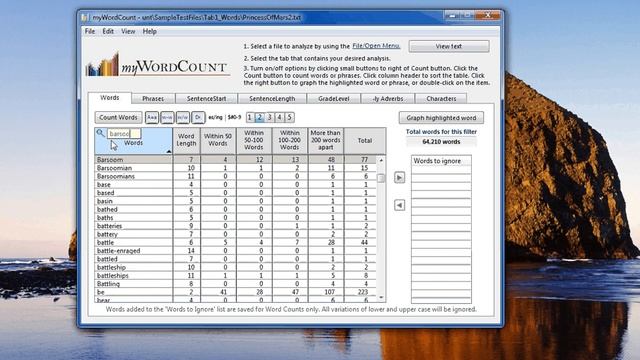Toggle the es/ing suffix option

(216, 118)
